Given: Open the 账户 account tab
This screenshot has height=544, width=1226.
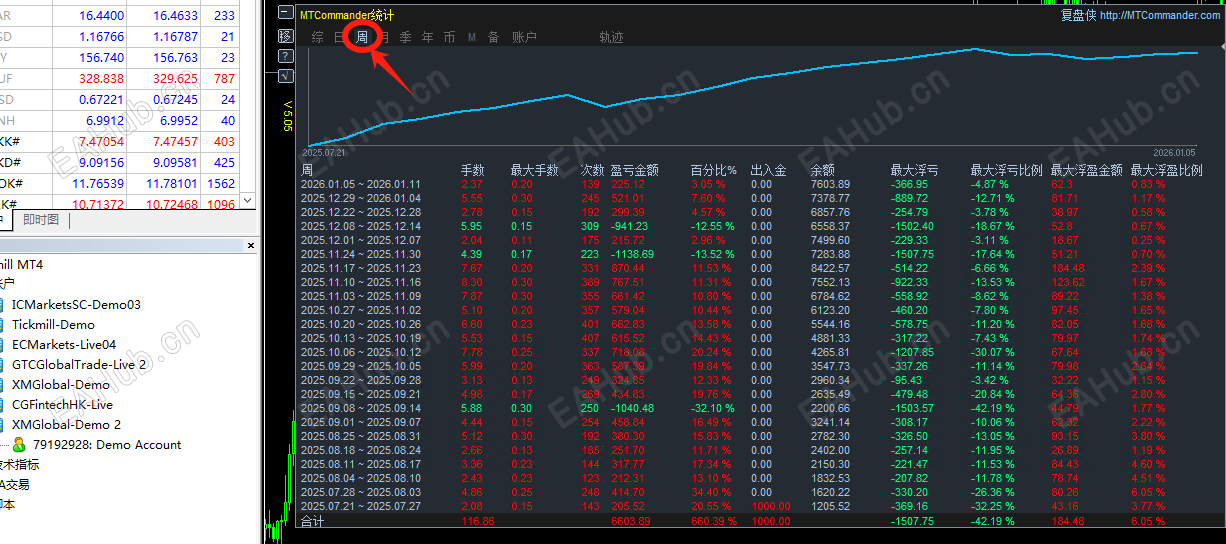Looking at the screenshot, I should tap(524, 37).
